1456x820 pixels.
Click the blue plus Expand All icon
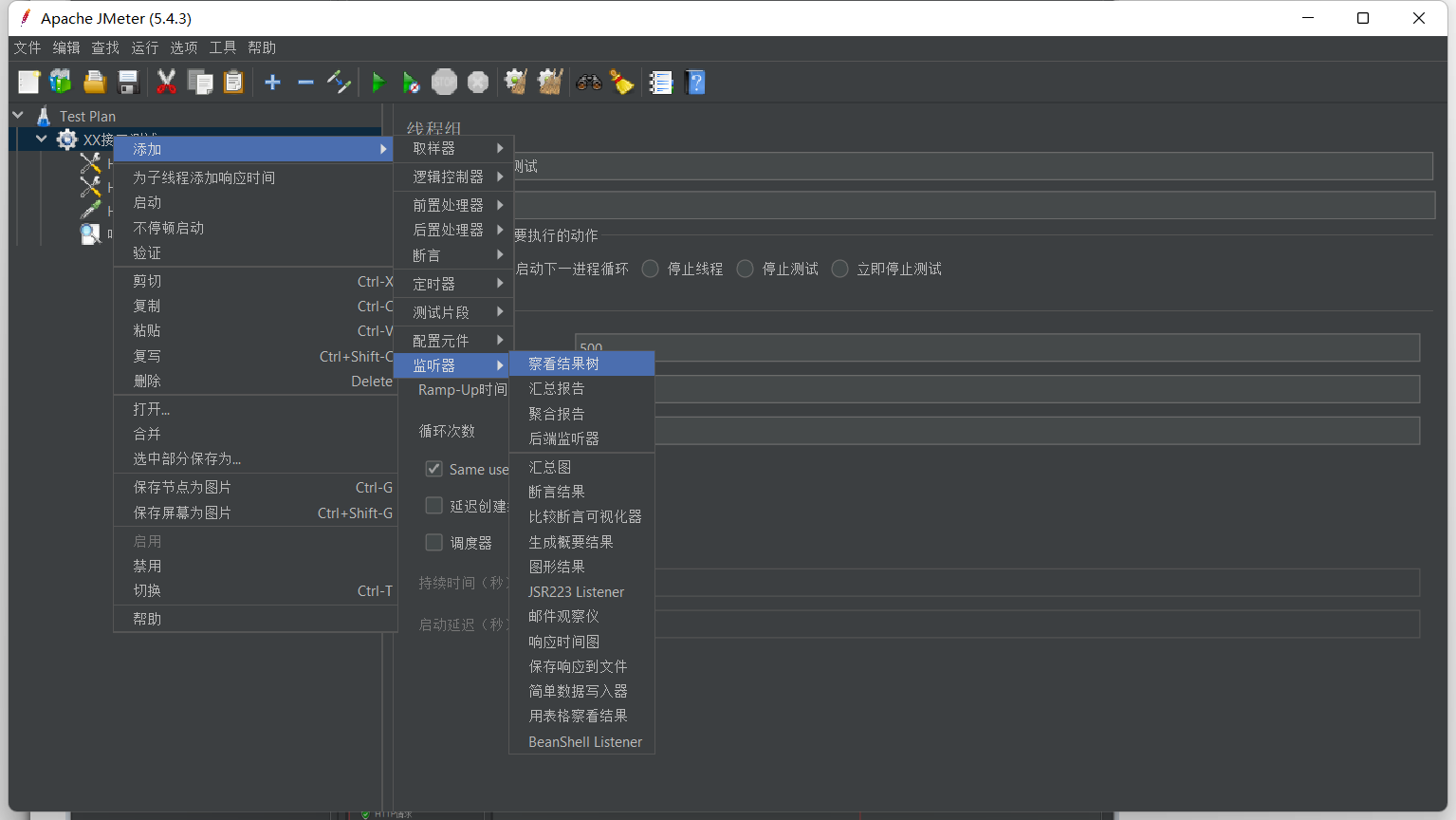tap(272, 83)
